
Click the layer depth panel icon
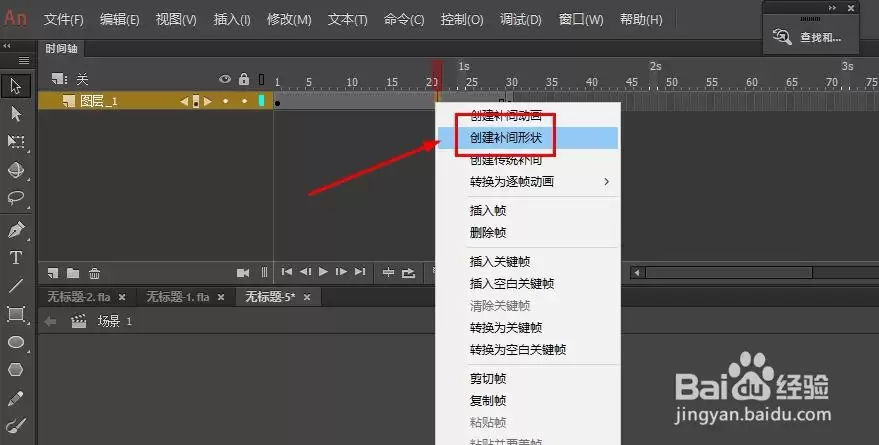pyautogui.click(x=264, y=272)
